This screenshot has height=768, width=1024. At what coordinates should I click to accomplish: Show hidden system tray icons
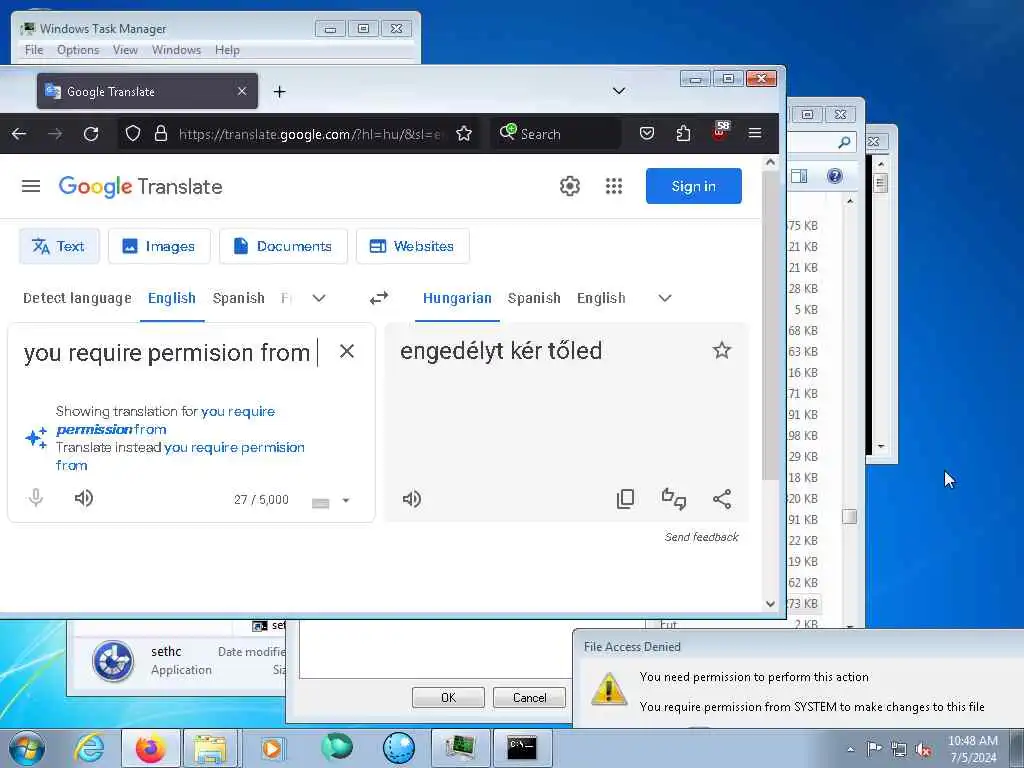[850, 750]
